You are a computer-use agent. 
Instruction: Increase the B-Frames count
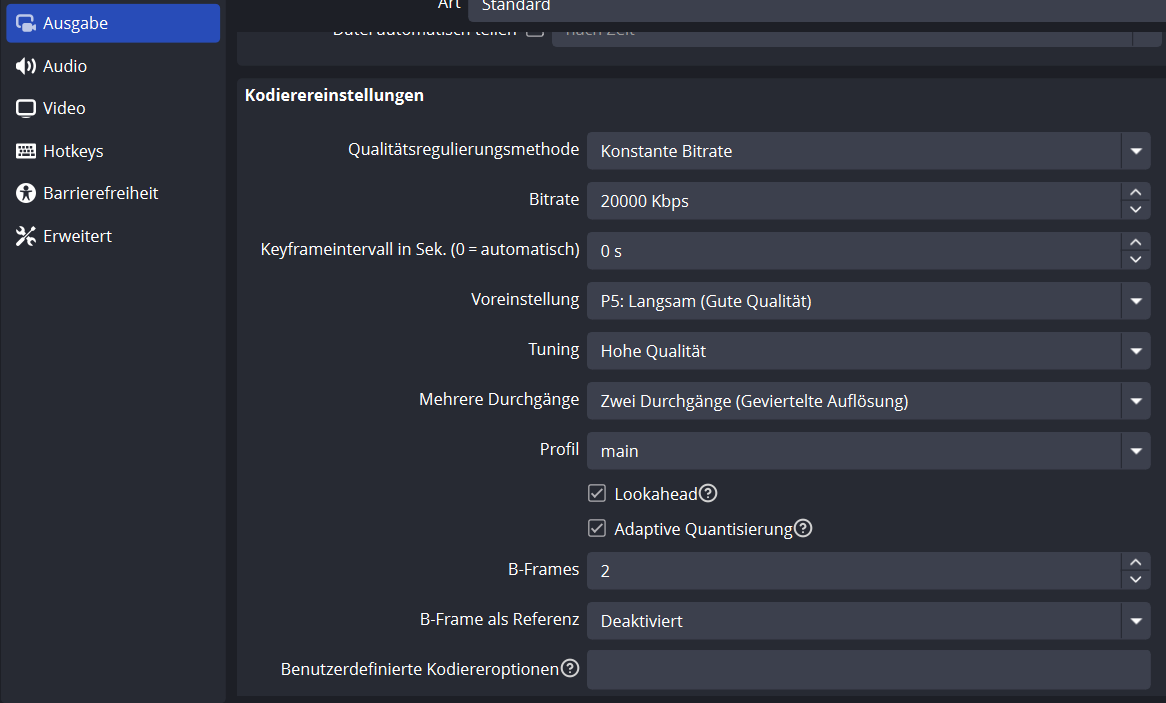(1136, 562)
